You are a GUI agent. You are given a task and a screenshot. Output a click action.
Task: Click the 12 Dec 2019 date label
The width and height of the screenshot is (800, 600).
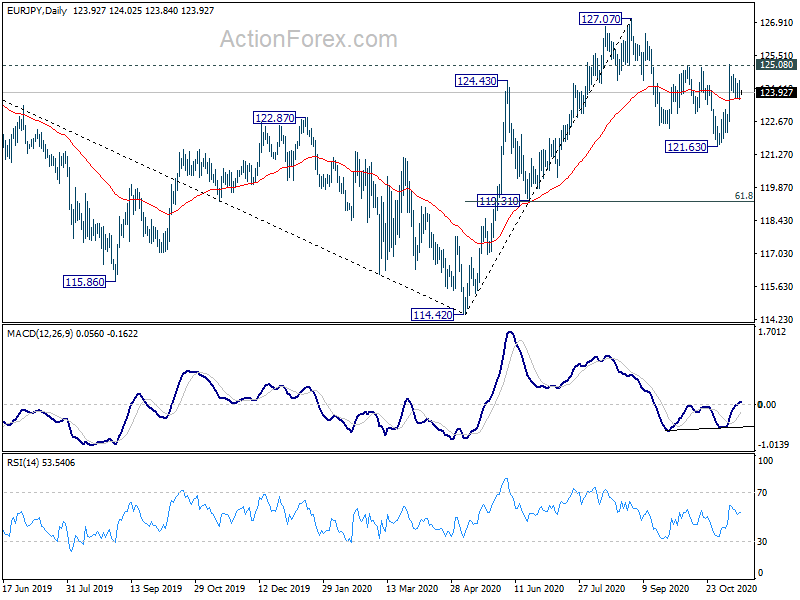284,589
